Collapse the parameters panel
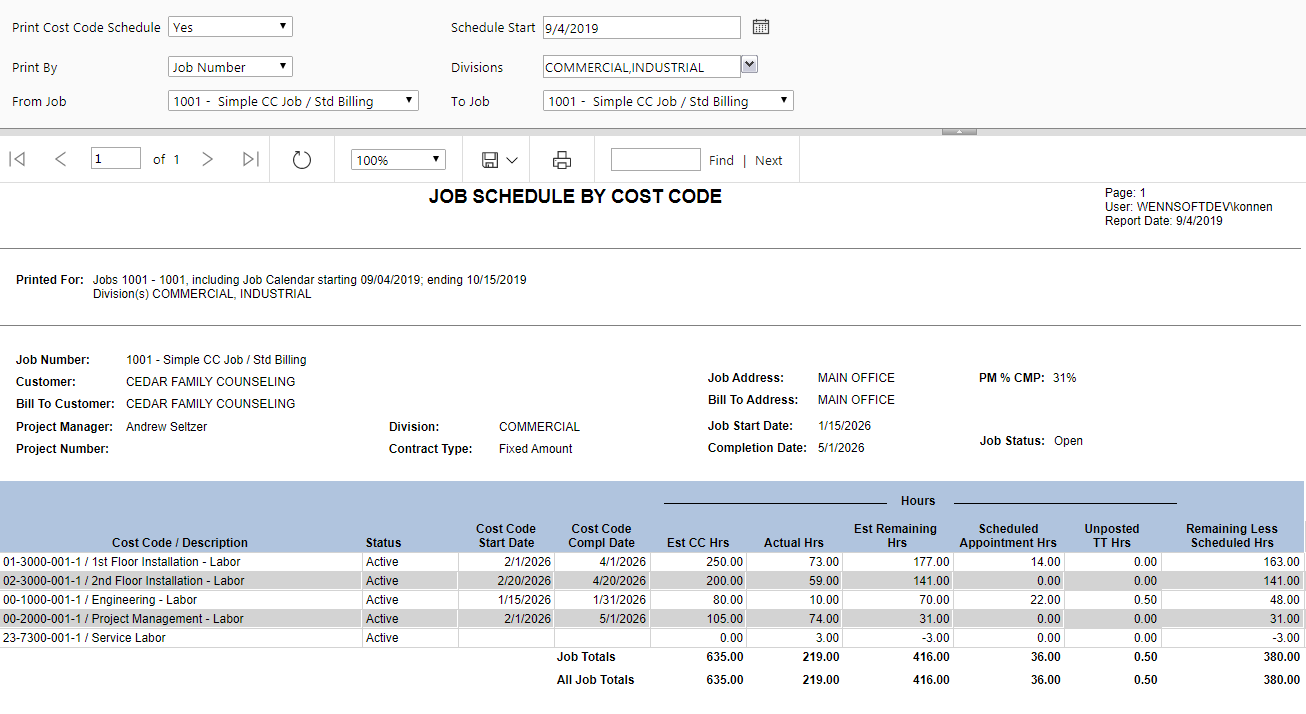 pos(959,131)
